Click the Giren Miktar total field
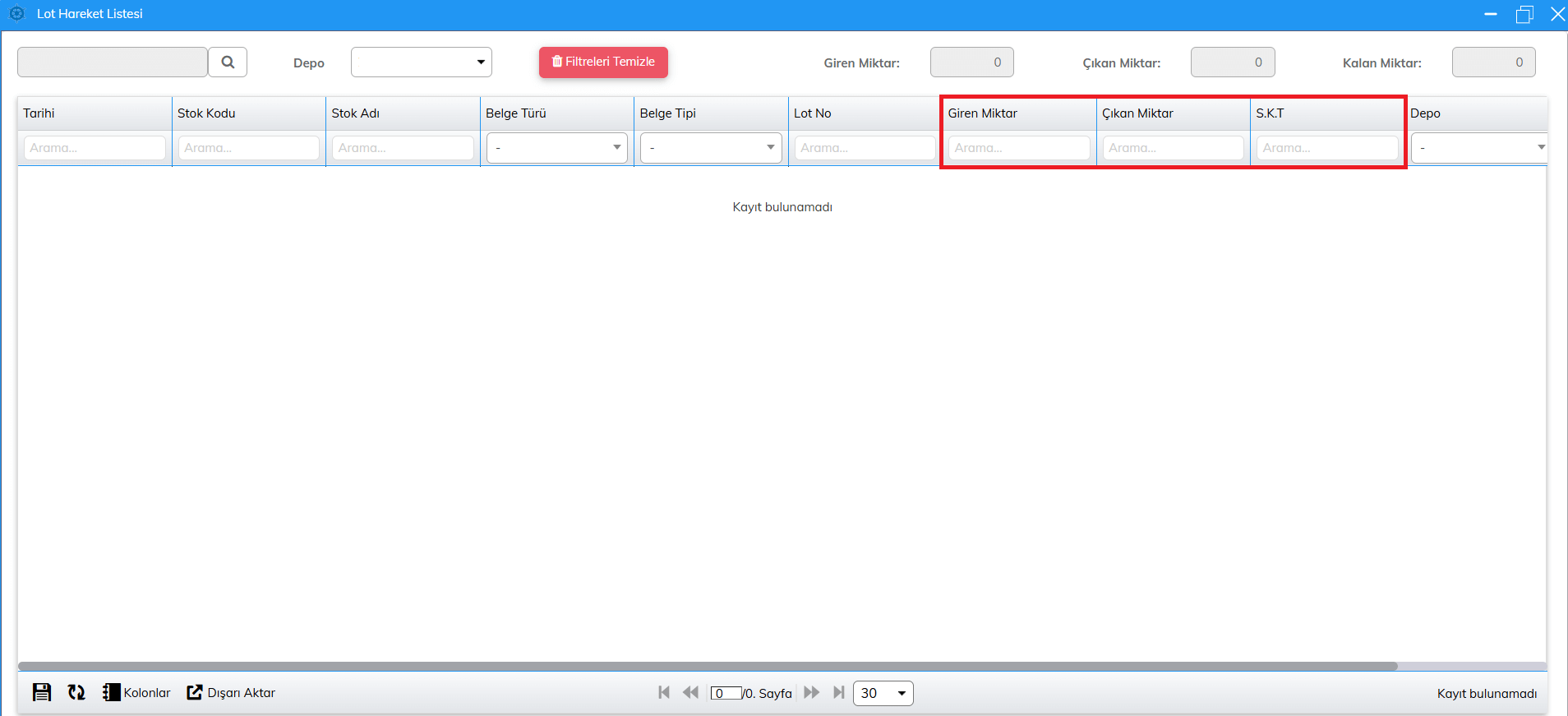 pyautogui.click(x=972, y=62)
